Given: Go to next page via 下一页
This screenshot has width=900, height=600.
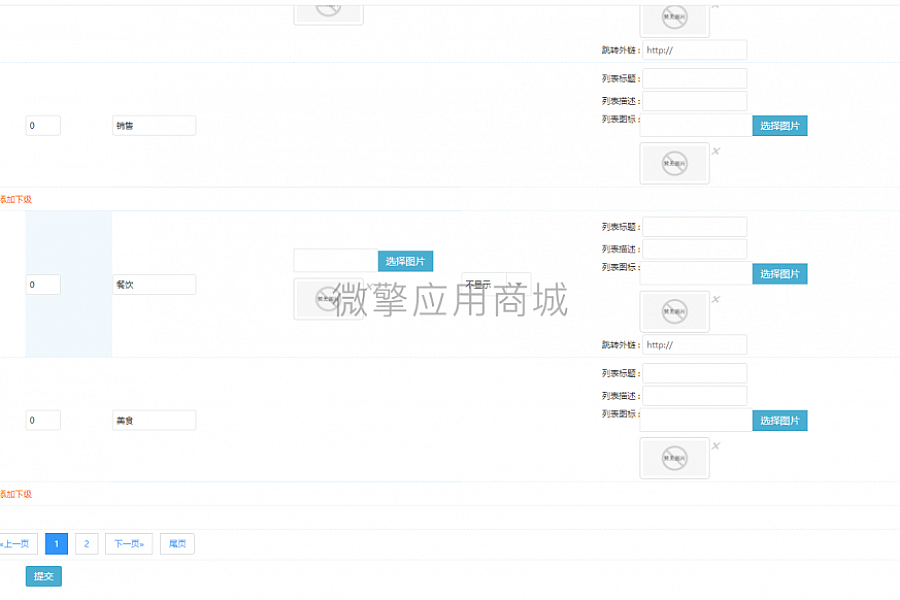Looking at the screenshot, I should (x=129, y=544).
